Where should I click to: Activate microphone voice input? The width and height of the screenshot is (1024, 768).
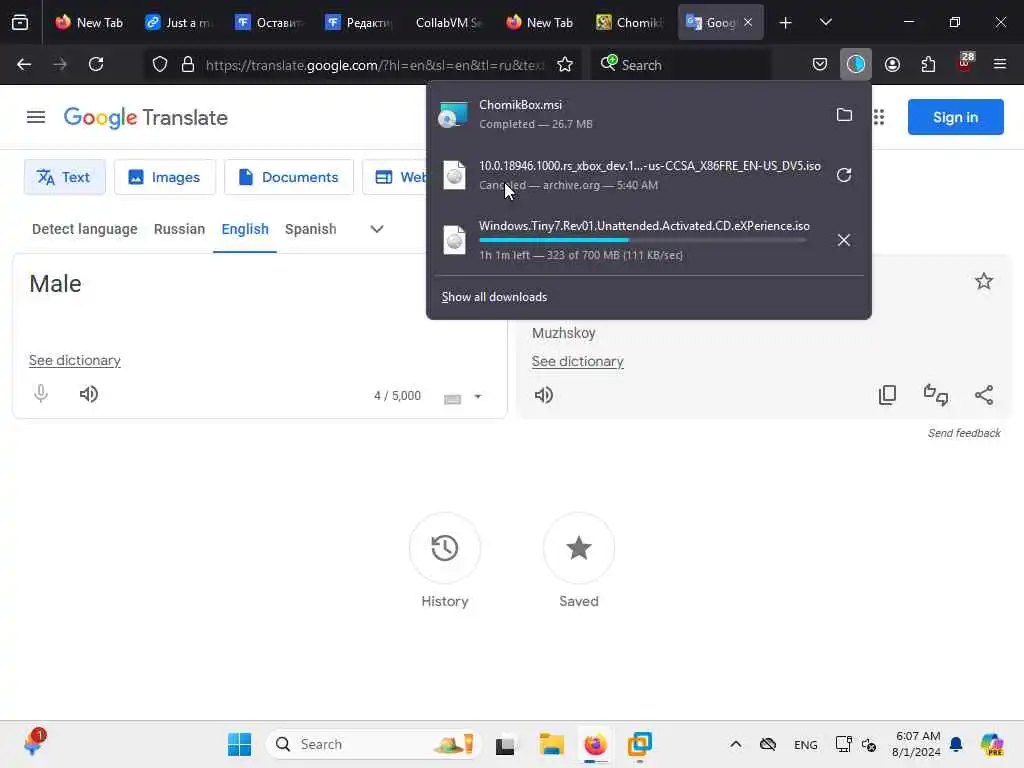[41, 394]
